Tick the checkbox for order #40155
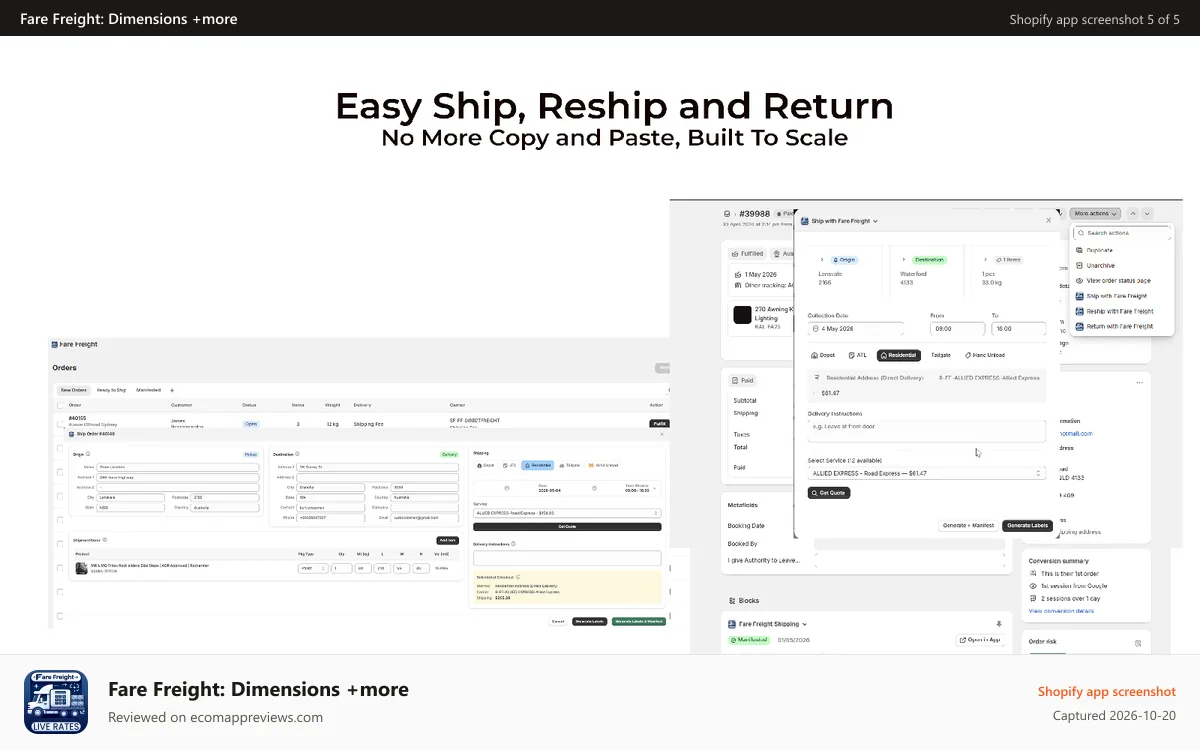The image size is (1200, 750). 60,424
